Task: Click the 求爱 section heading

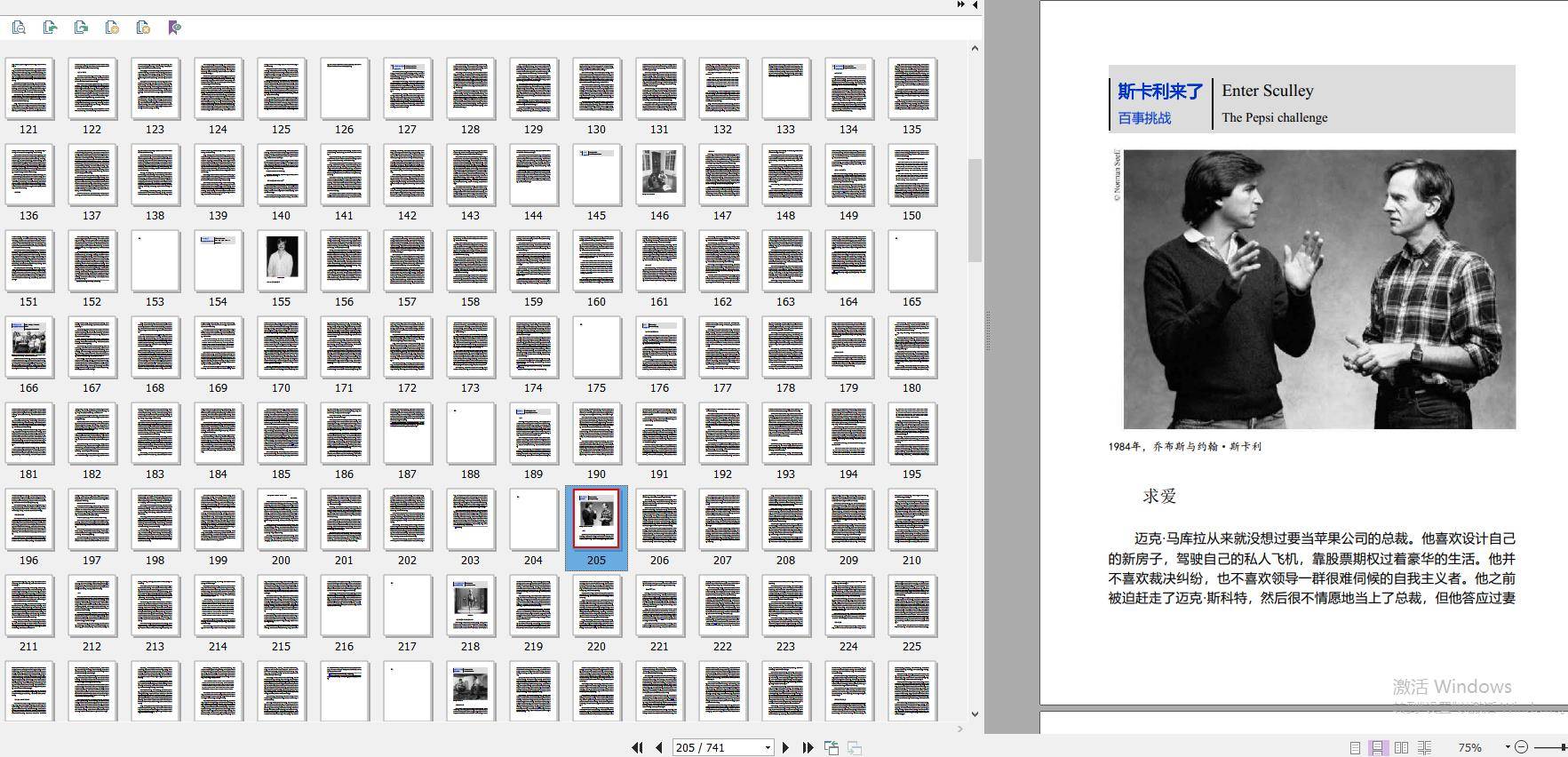Action: tap(1159, 497)
